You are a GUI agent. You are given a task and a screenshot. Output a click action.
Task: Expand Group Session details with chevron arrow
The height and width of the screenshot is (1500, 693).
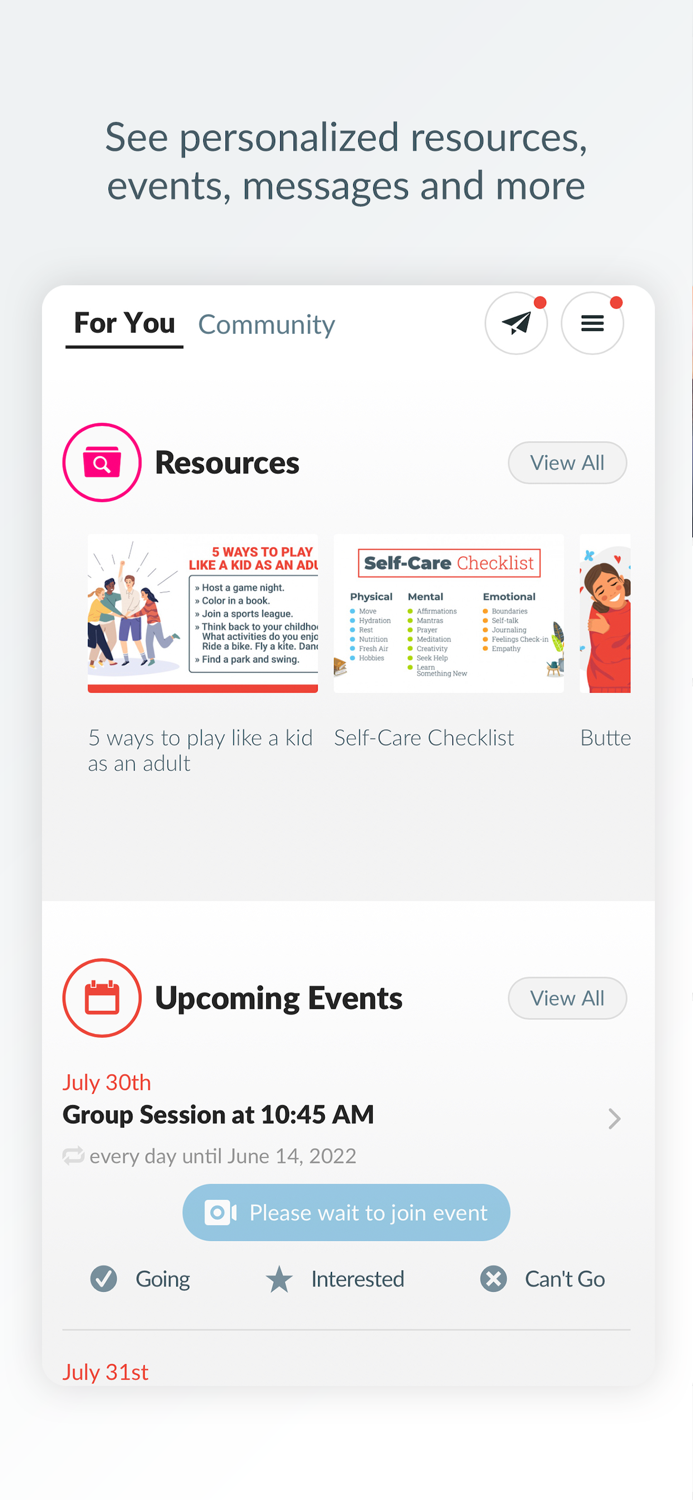click(614, 1119)
